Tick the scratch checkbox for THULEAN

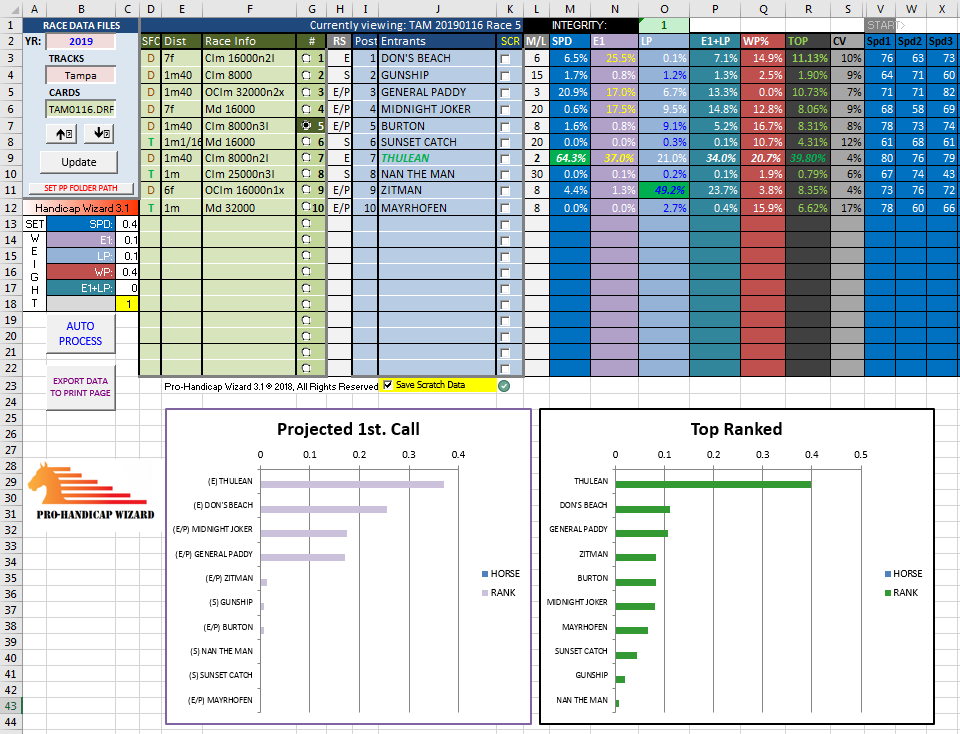pos(505,158)
